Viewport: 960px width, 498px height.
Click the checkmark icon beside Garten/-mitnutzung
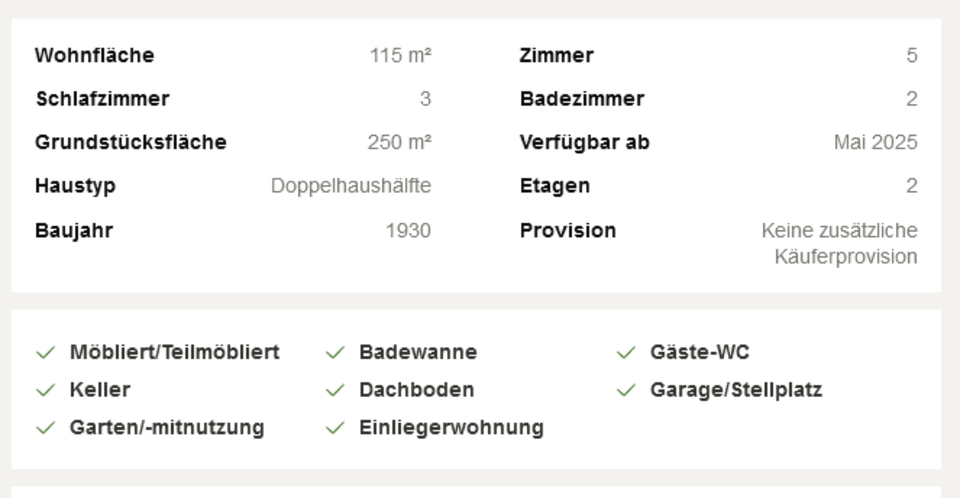click(x=46, y=428)
